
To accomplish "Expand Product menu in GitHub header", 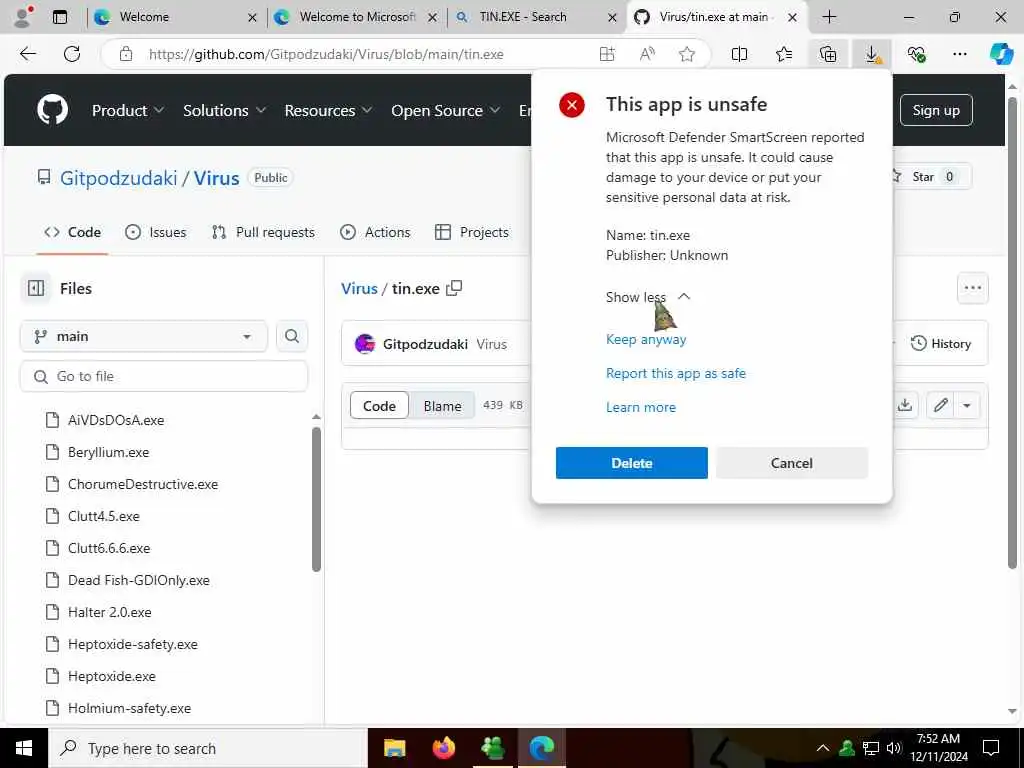I will pos(127,110).
